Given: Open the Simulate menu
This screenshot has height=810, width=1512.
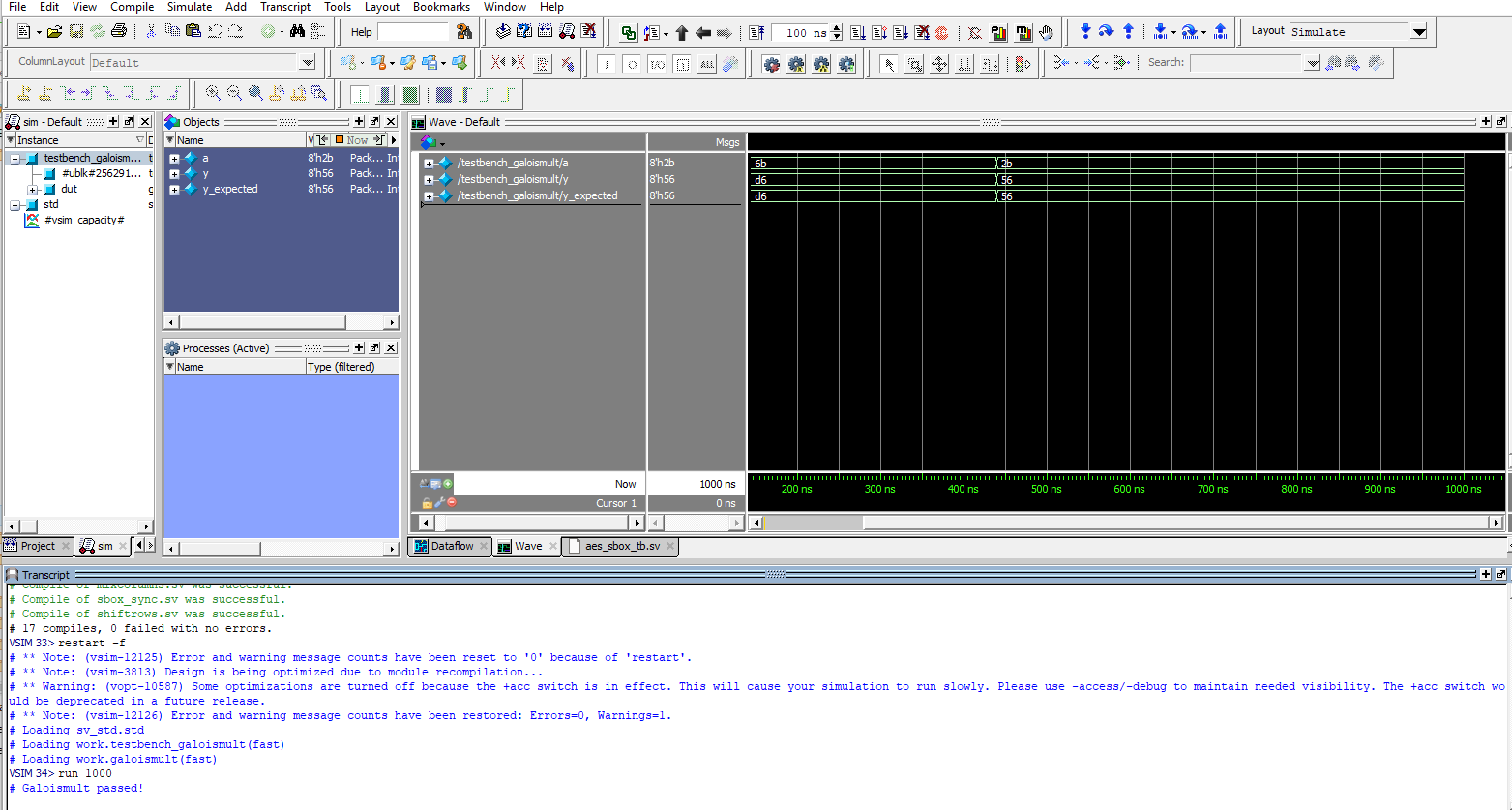Looking at the screenshot, I should click(189, 7).
